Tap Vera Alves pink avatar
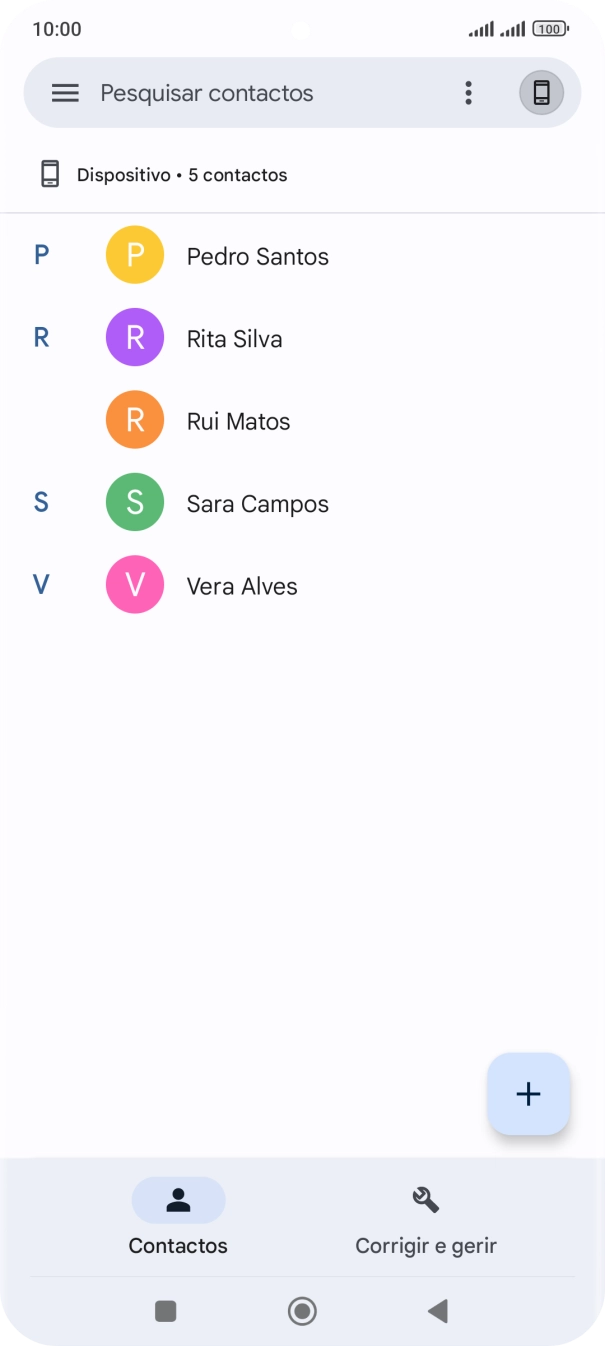Image resolution: width=605 pixels, height=1346 pixels. click(135, 585)
